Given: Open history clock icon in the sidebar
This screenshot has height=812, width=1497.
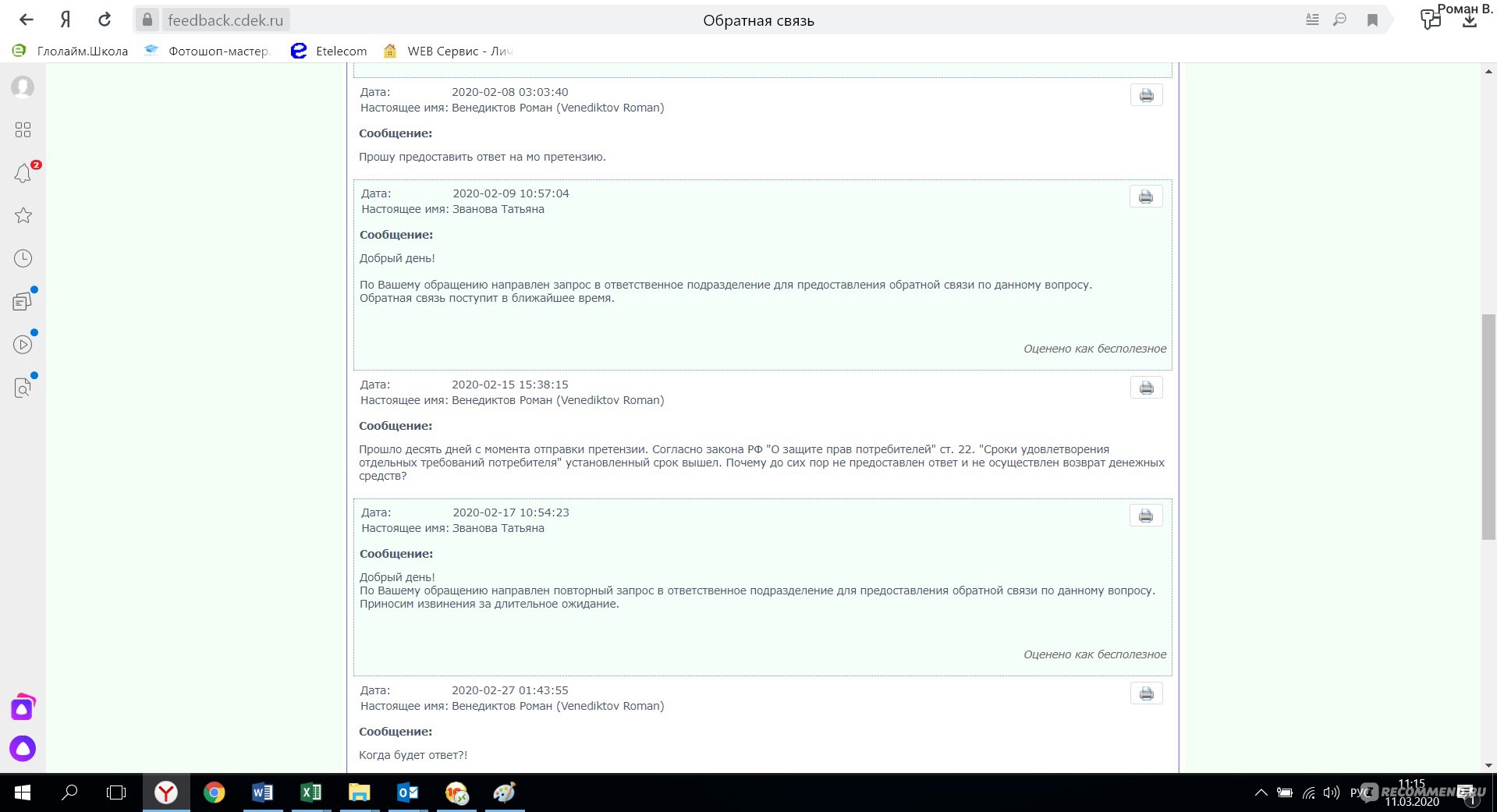Looking at the screenshot, I should tap(23, 258).
